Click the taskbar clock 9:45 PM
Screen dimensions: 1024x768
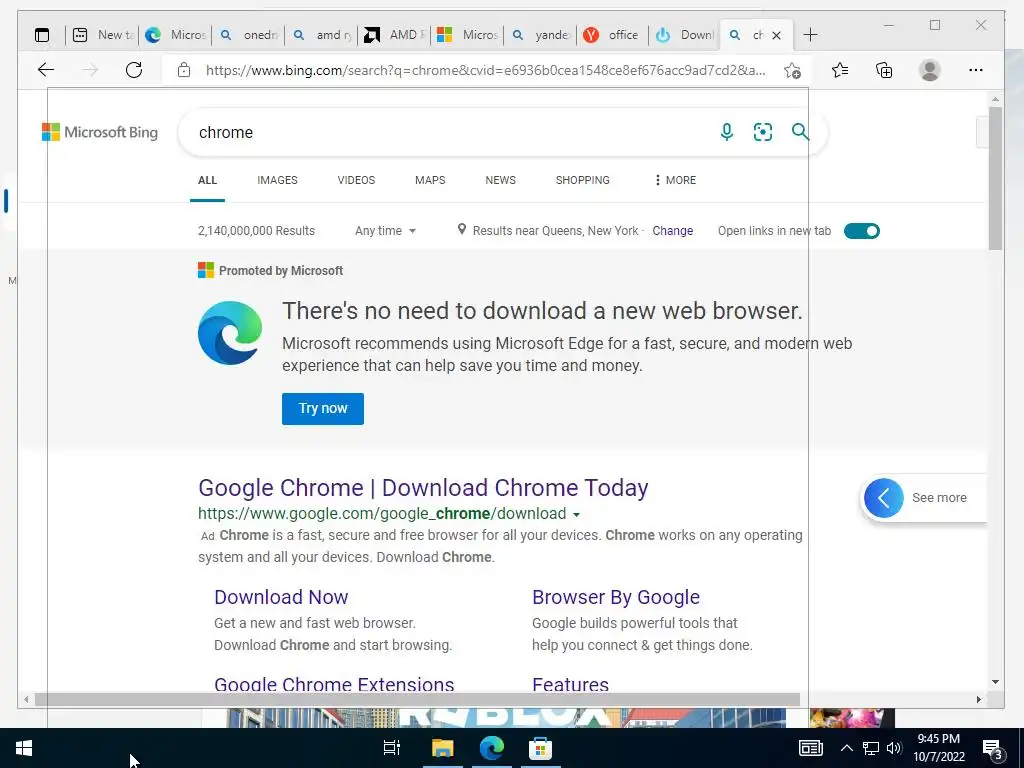pos(938,739)
